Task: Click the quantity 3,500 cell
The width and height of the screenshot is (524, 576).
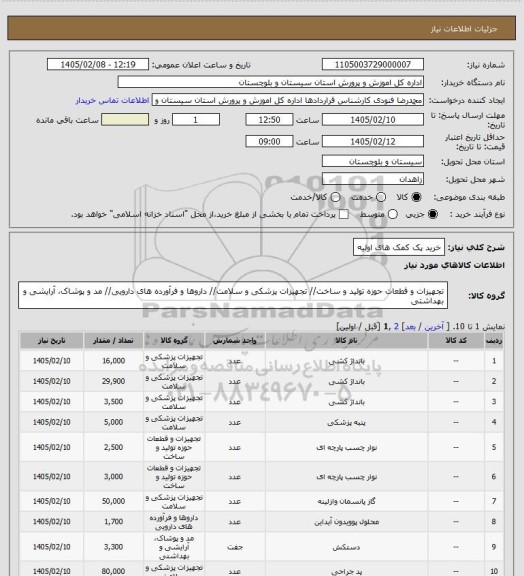Action: pos(113,402)
